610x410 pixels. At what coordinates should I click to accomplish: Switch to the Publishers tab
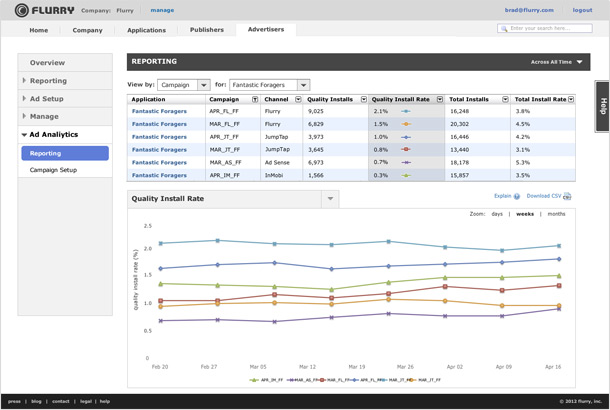207,30
